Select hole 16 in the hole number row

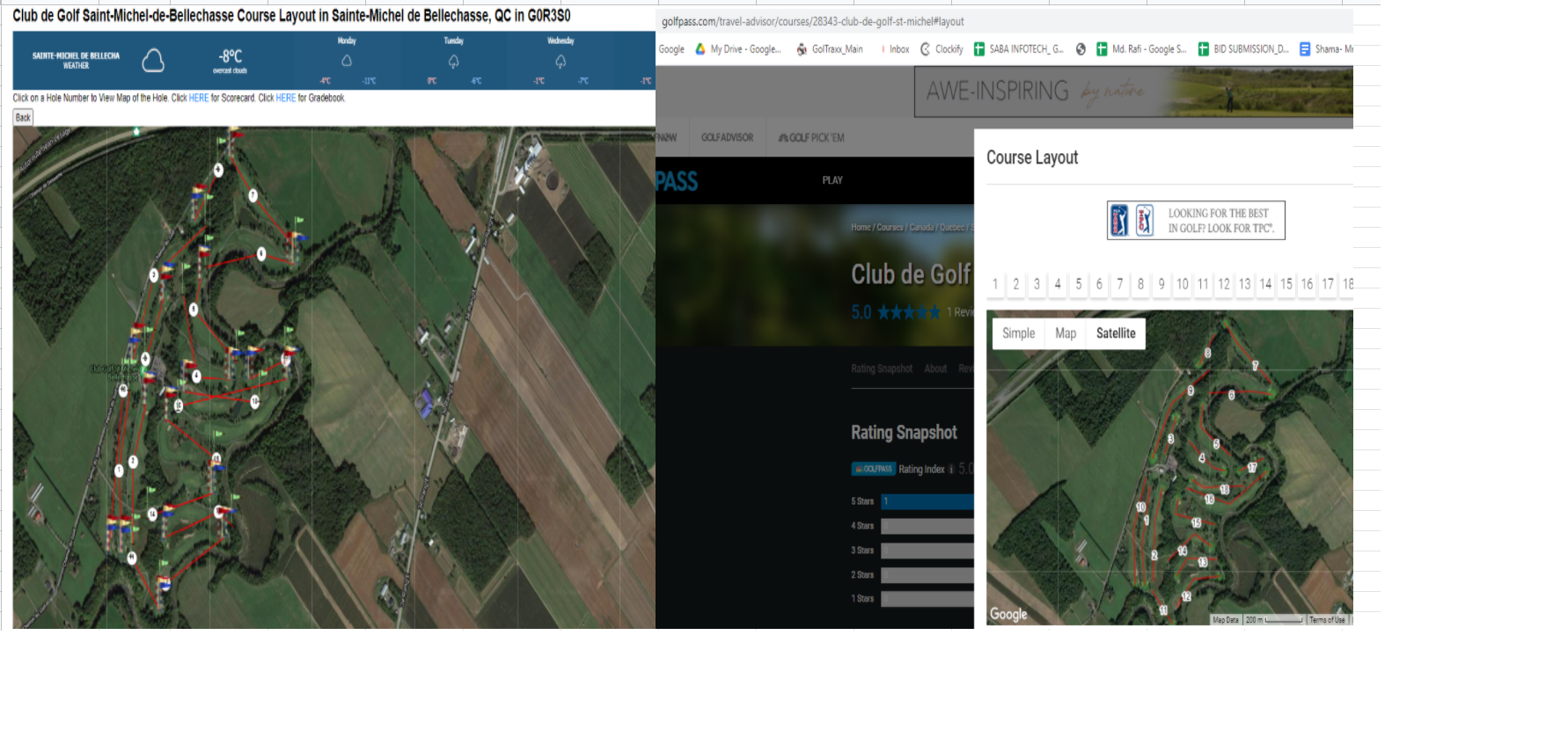tap(1308, 284)
